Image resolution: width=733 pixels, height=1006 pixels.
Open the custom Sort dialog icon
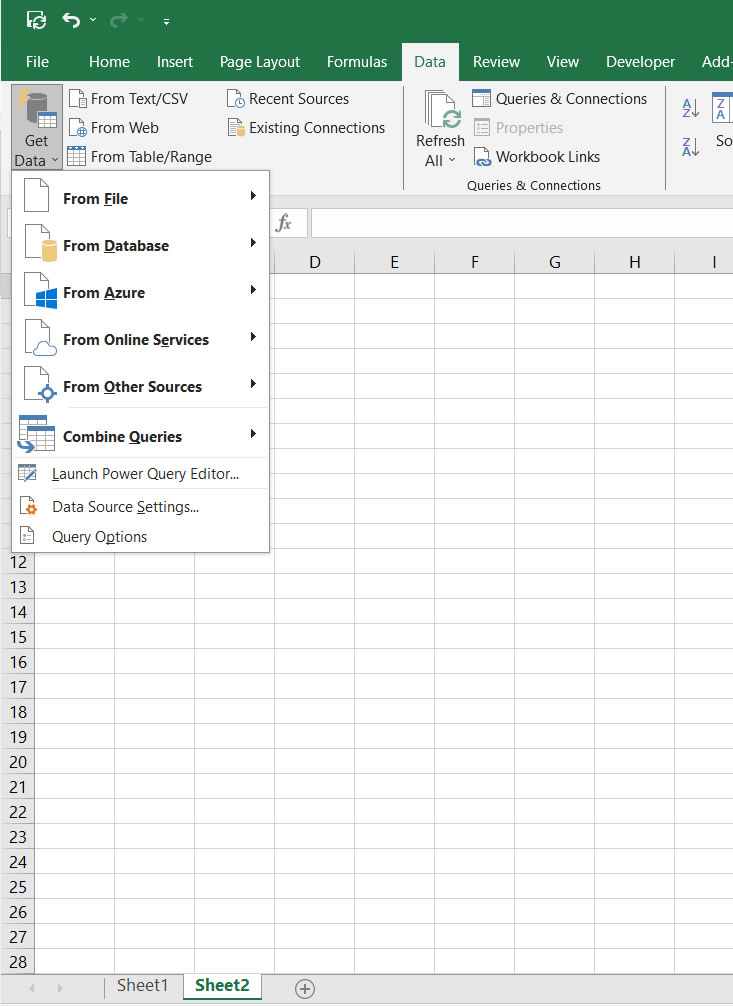(x=722, y=107)
